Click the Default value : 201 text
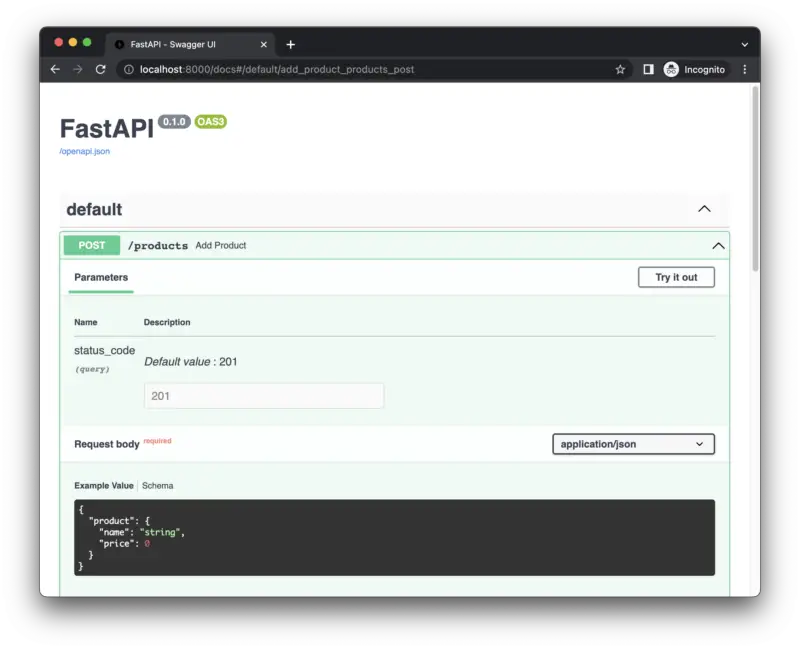This screenshot has width=800, height=649. coord(191,362)
